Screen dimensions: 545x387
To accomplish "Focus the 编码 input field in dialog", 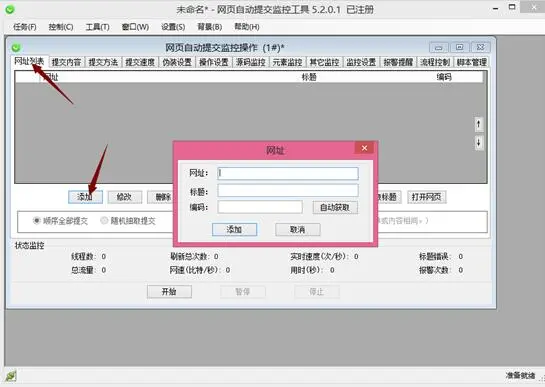I will point(260,207).
